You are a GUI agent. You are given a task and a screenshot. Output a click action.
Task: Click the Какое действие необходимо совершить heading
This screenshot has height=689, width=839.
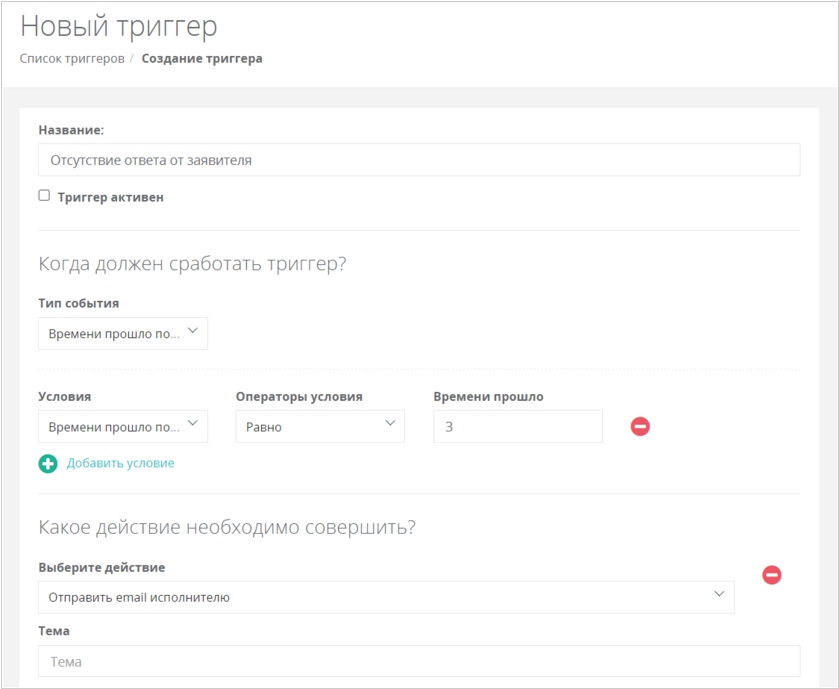tap(227, 527)
